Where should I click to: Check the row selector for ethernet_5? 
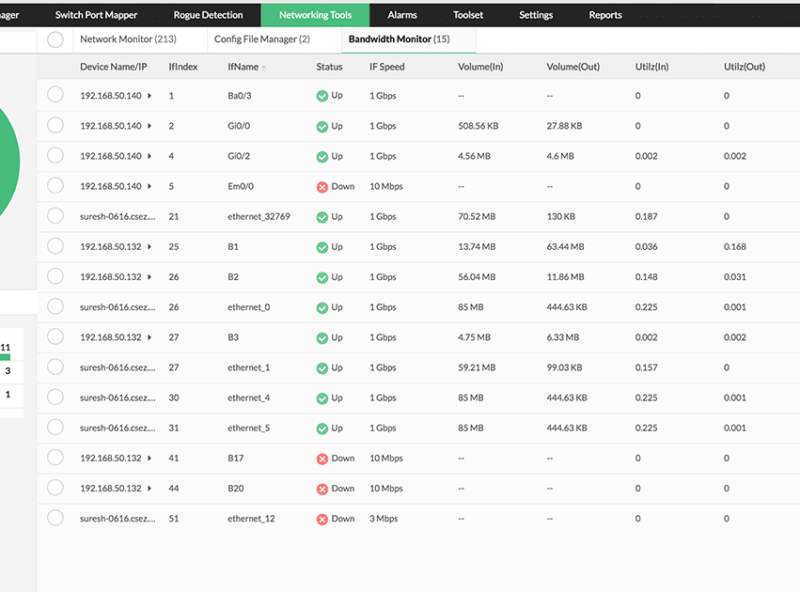pos(55,428)
